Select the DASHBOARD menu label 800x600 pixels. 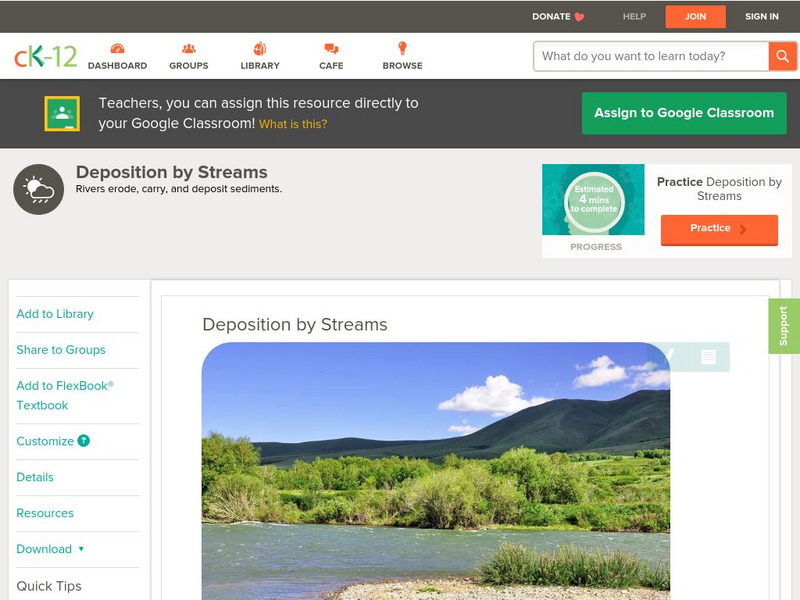click(117, 66)
